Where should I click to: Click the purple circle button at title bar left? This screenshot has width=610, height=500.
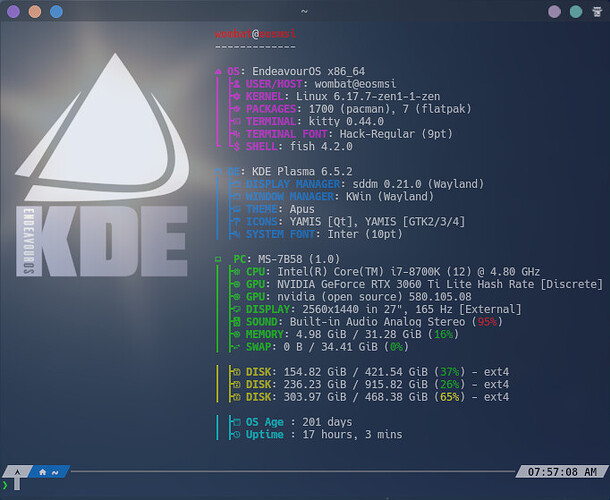coord(12,12)
